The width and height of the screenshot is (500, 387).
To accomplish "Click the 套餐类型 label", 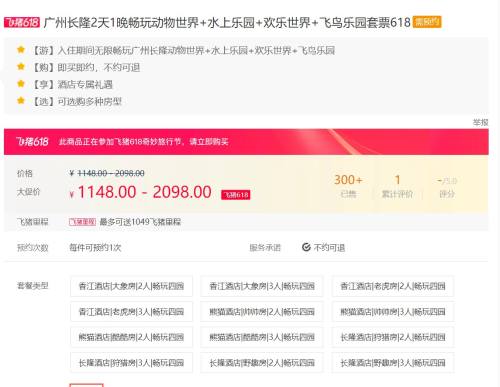I will point(32,286).
